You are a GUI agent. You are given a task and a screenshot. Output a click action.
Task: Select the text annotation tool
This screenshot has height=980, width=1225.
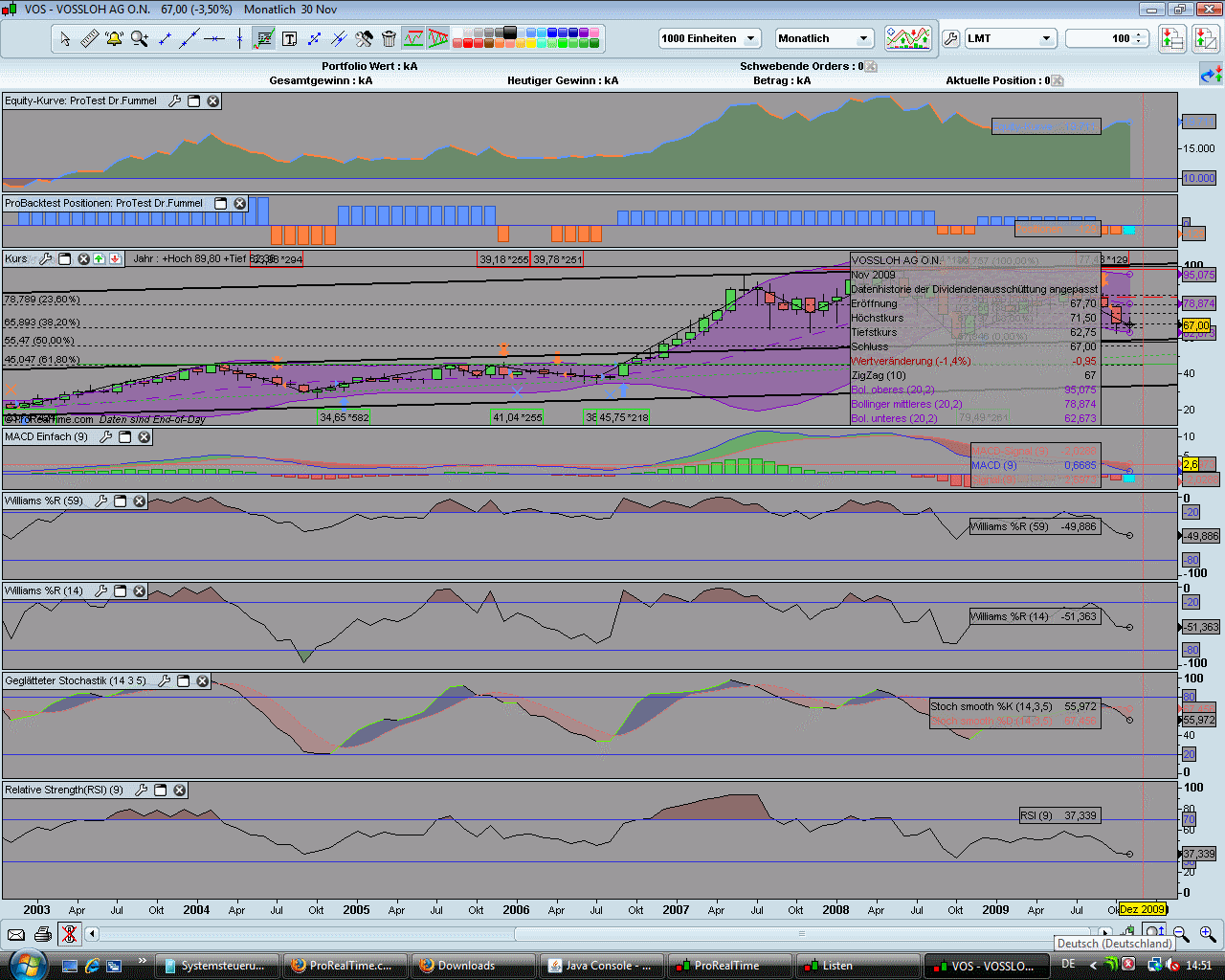[289, 39]
